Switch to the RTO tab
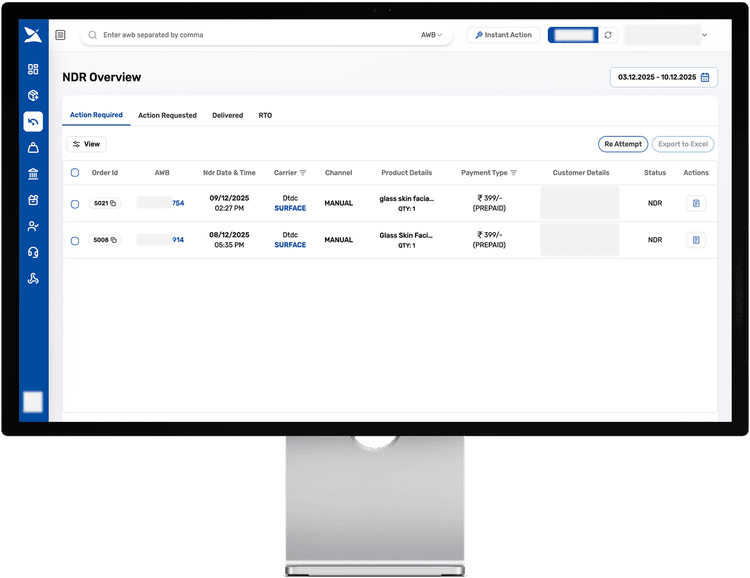 tap(265, 116)
